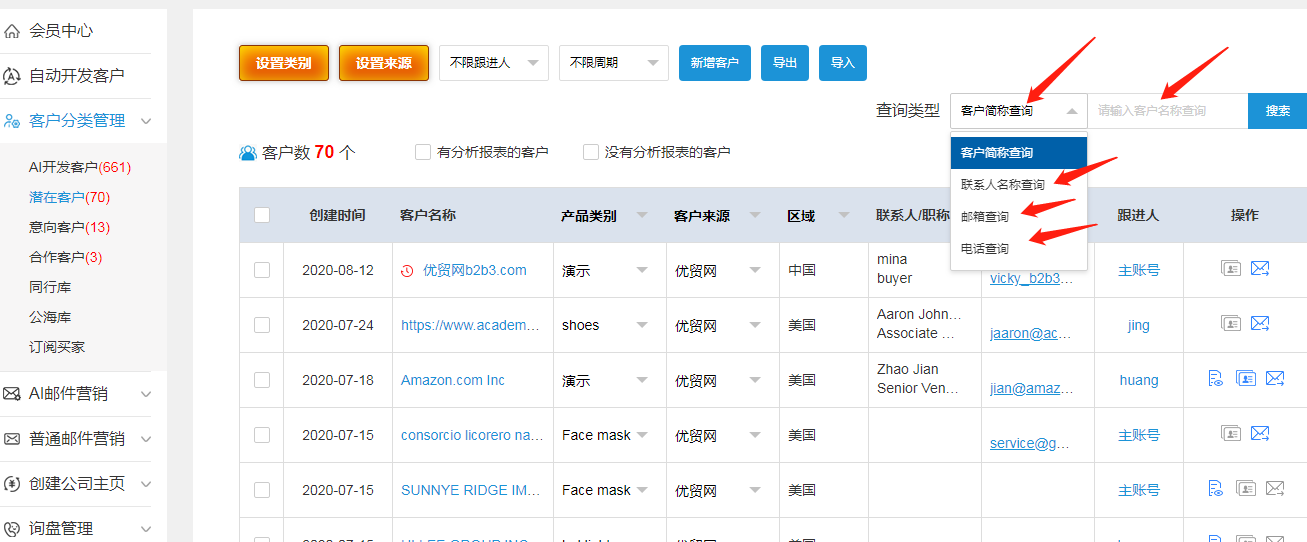This screenshot has width=1307, height=542.
Task: Open the 不限跟进人 dropdown
Action: click(494, 62)
